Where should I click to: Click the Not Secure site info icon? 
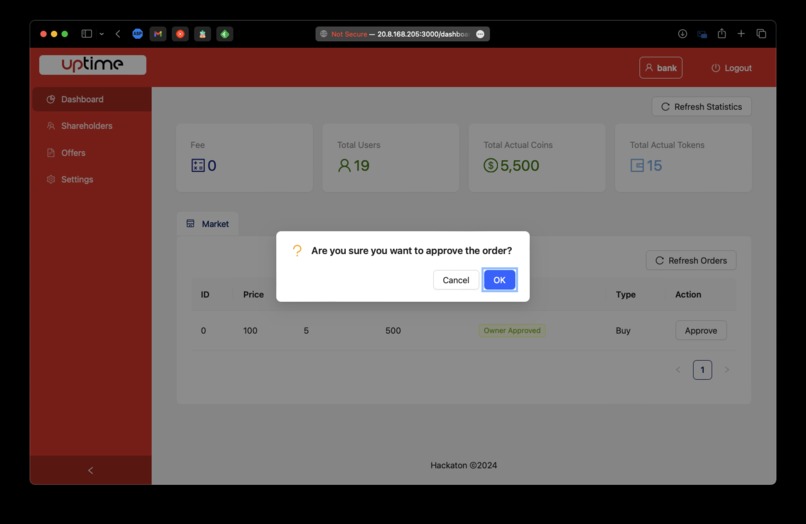pos(323,34)
